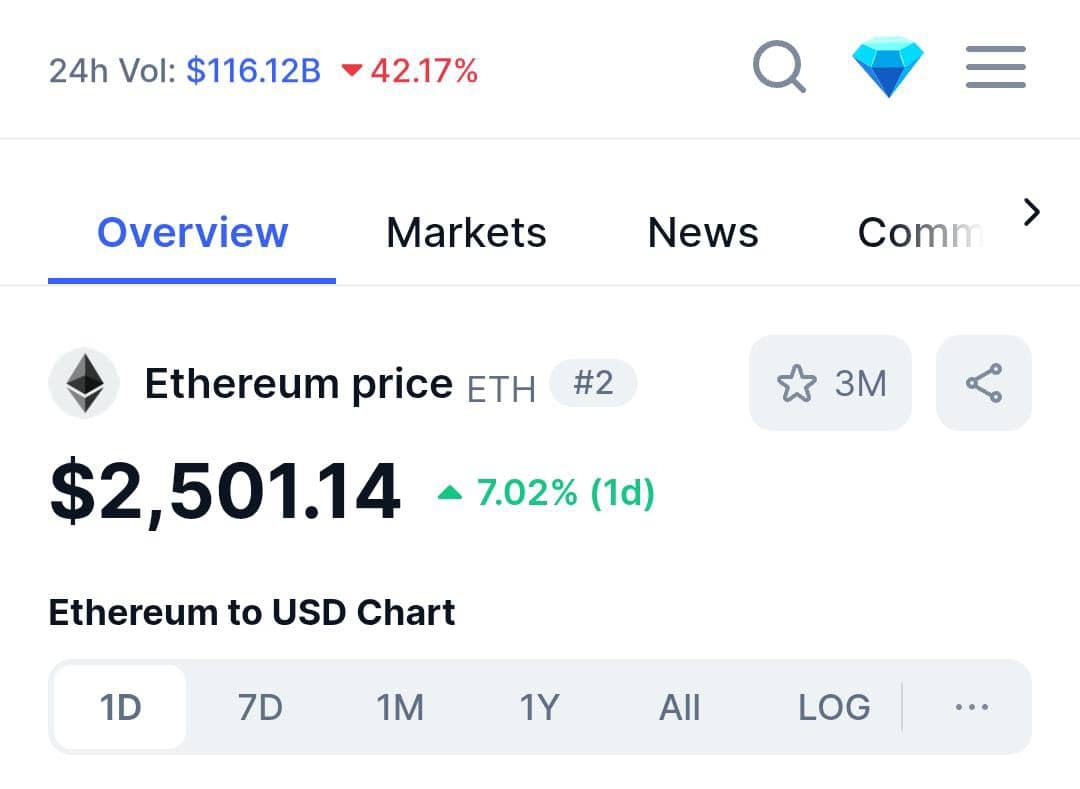
Task: Tap the blue diamond rewards icon
Action: 887,67
